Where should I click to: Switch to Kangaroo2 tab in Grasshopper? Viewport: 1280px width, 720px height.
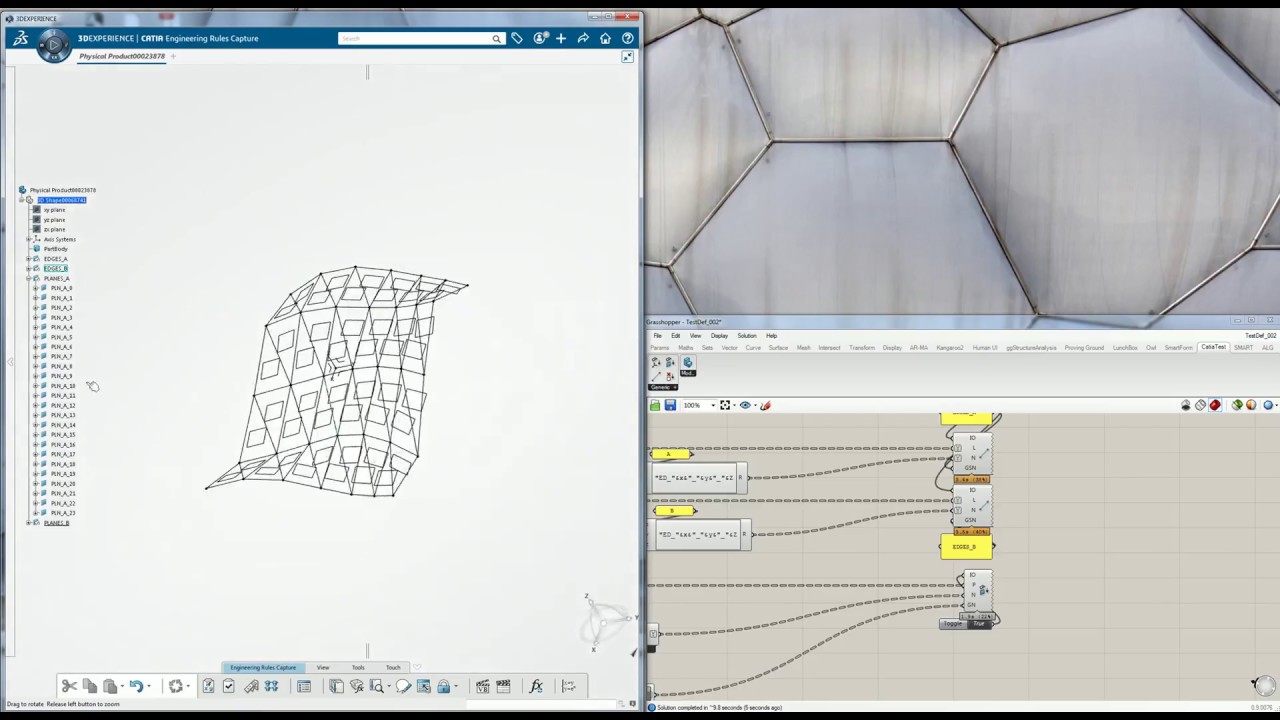949,348
